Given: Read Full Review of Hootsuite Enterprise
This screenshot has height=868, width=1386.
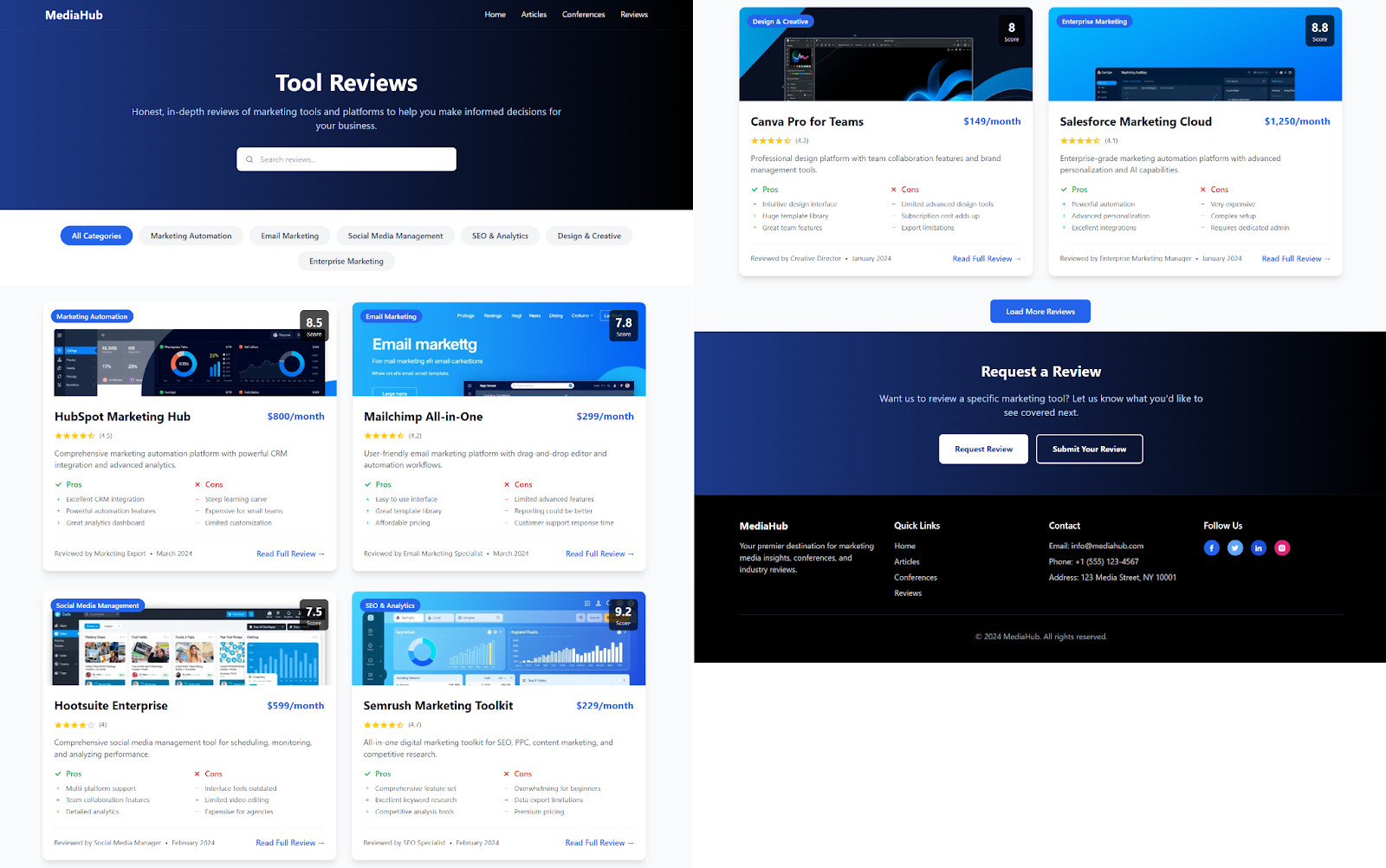Looking at the screenshot, I should pyautogui.click(x=290, y=843).
